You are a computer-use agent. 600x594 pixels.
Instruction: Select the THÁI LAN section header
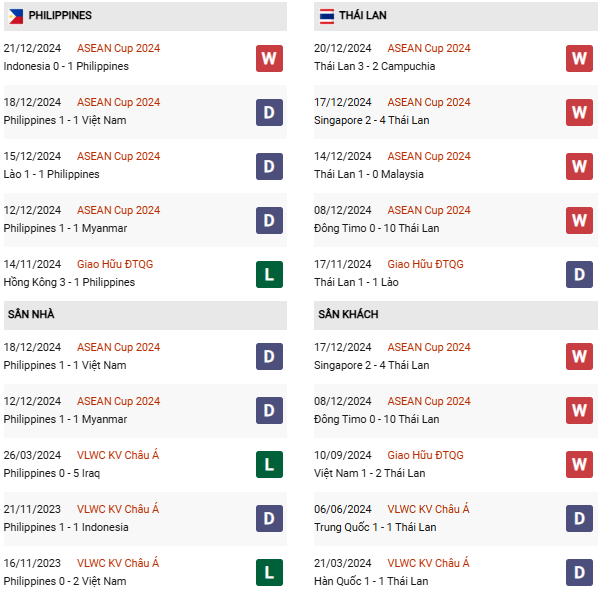coord(362,16)
